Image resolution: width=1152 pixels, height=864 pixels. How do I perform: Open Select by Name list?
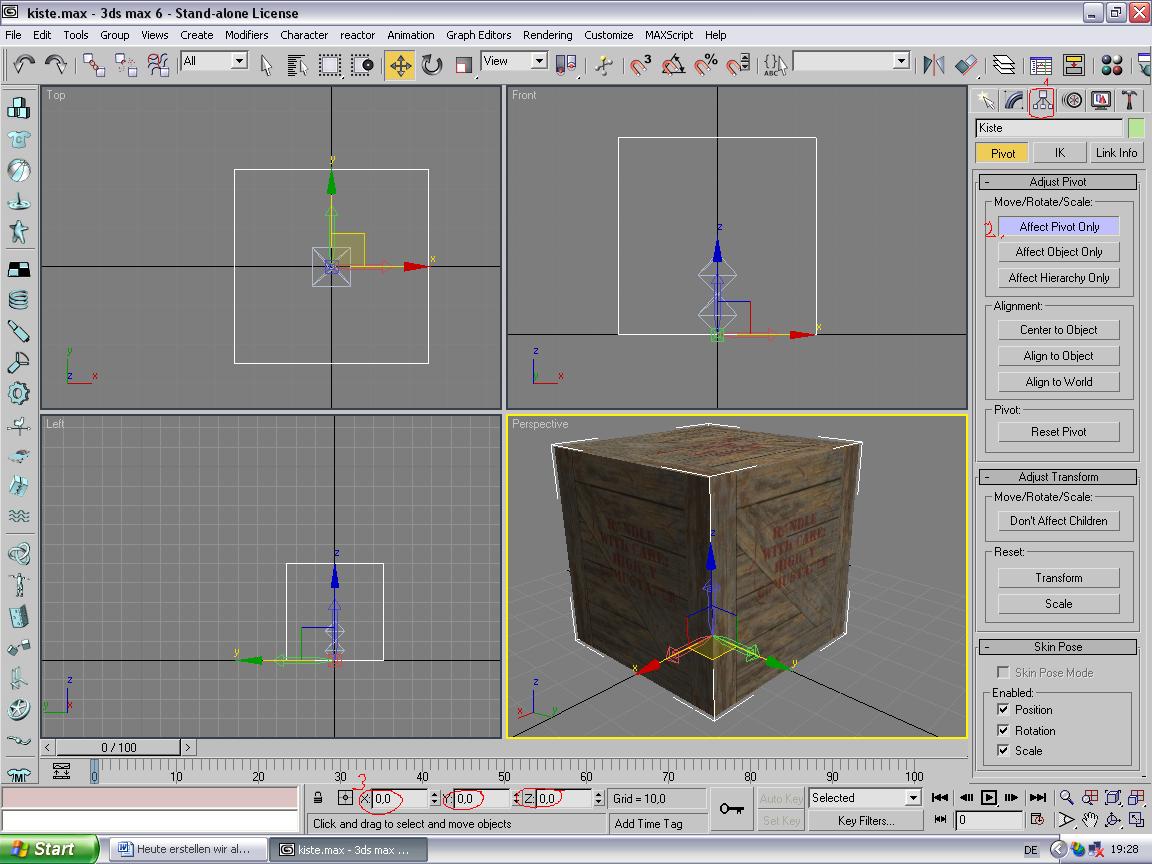point(297,65)
